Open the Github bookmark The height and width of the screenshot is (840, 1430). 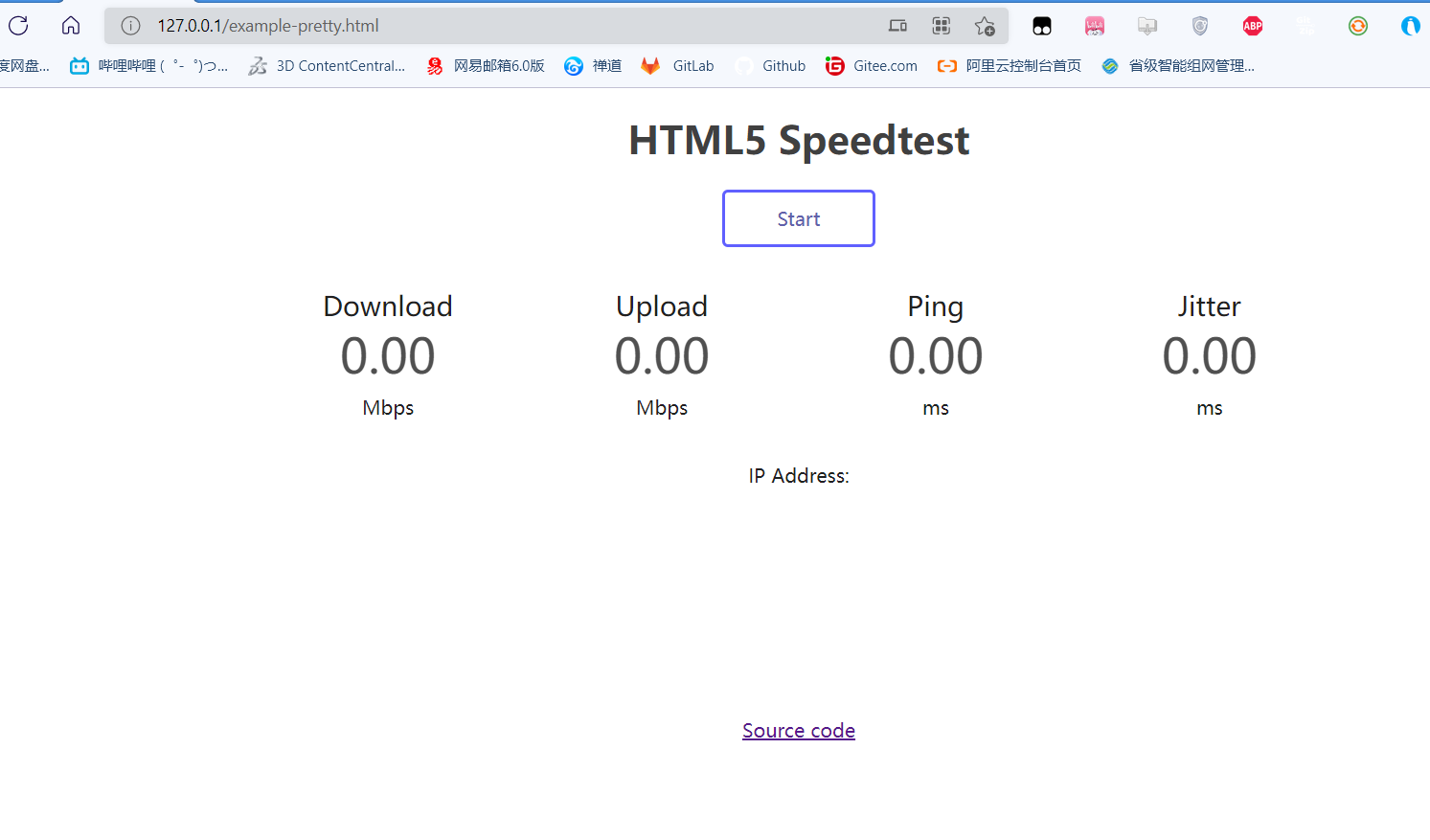pos(770,65)
